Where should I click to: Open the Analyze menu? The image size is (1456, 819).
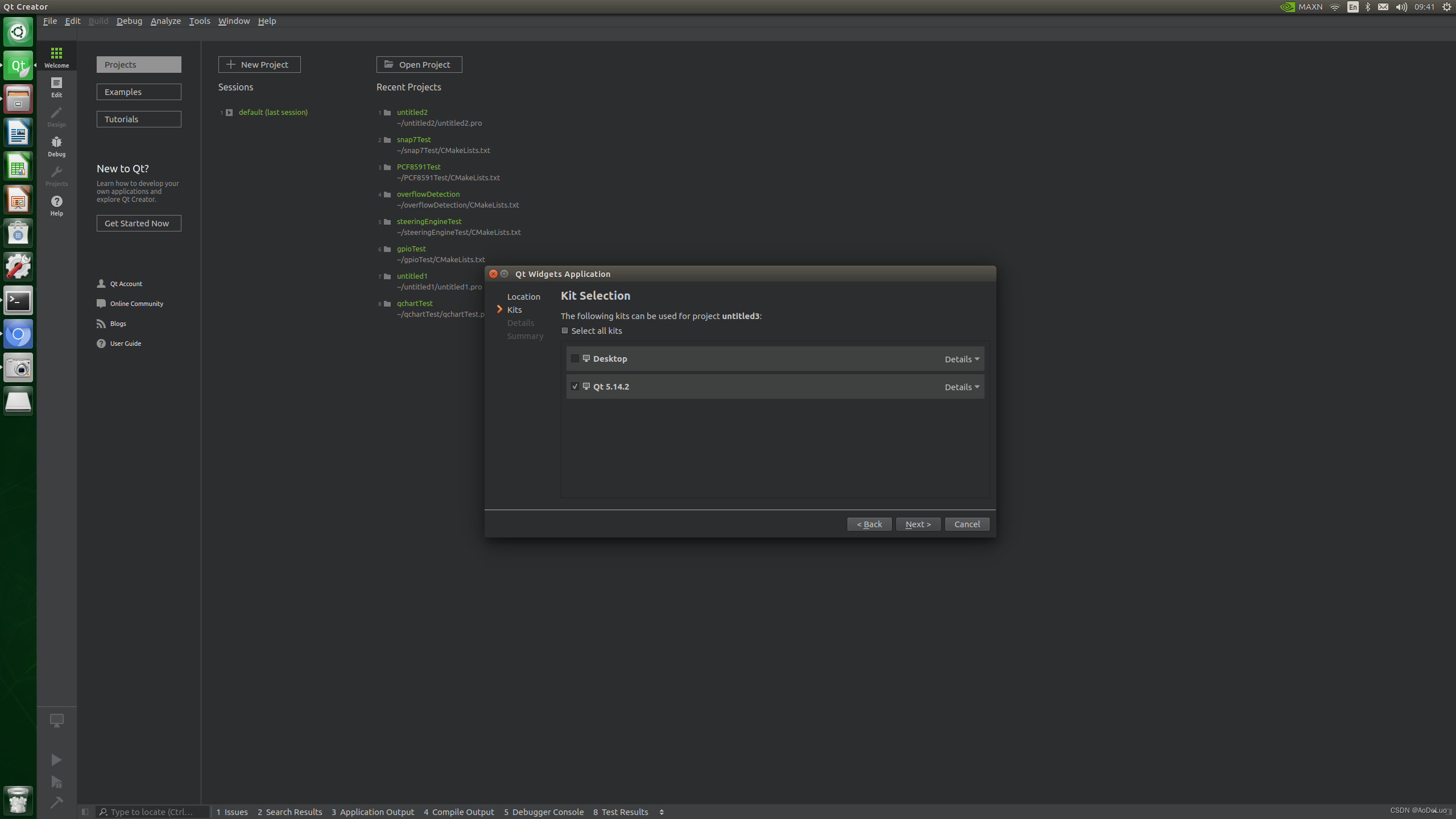click(x=165, y=20)
